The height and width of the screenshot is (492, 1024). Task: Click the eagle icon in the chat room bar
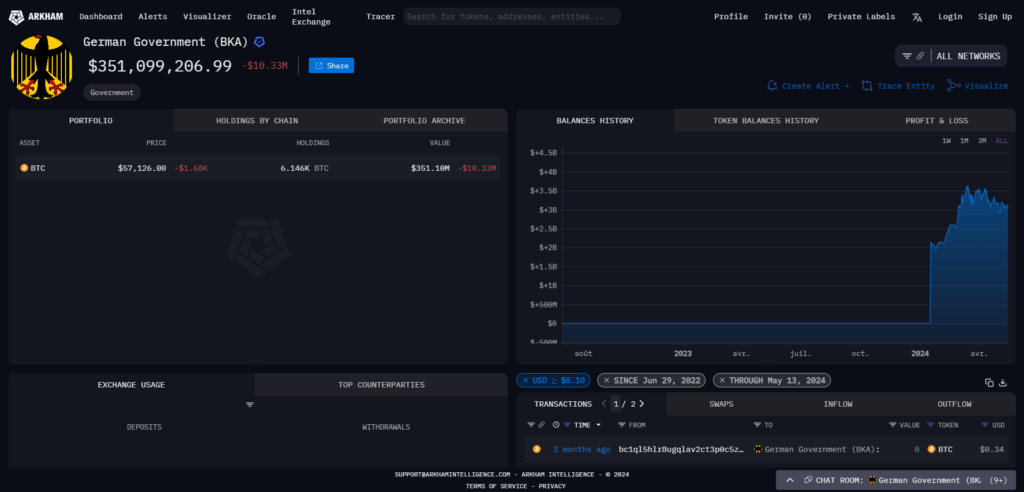pos(872,480)
